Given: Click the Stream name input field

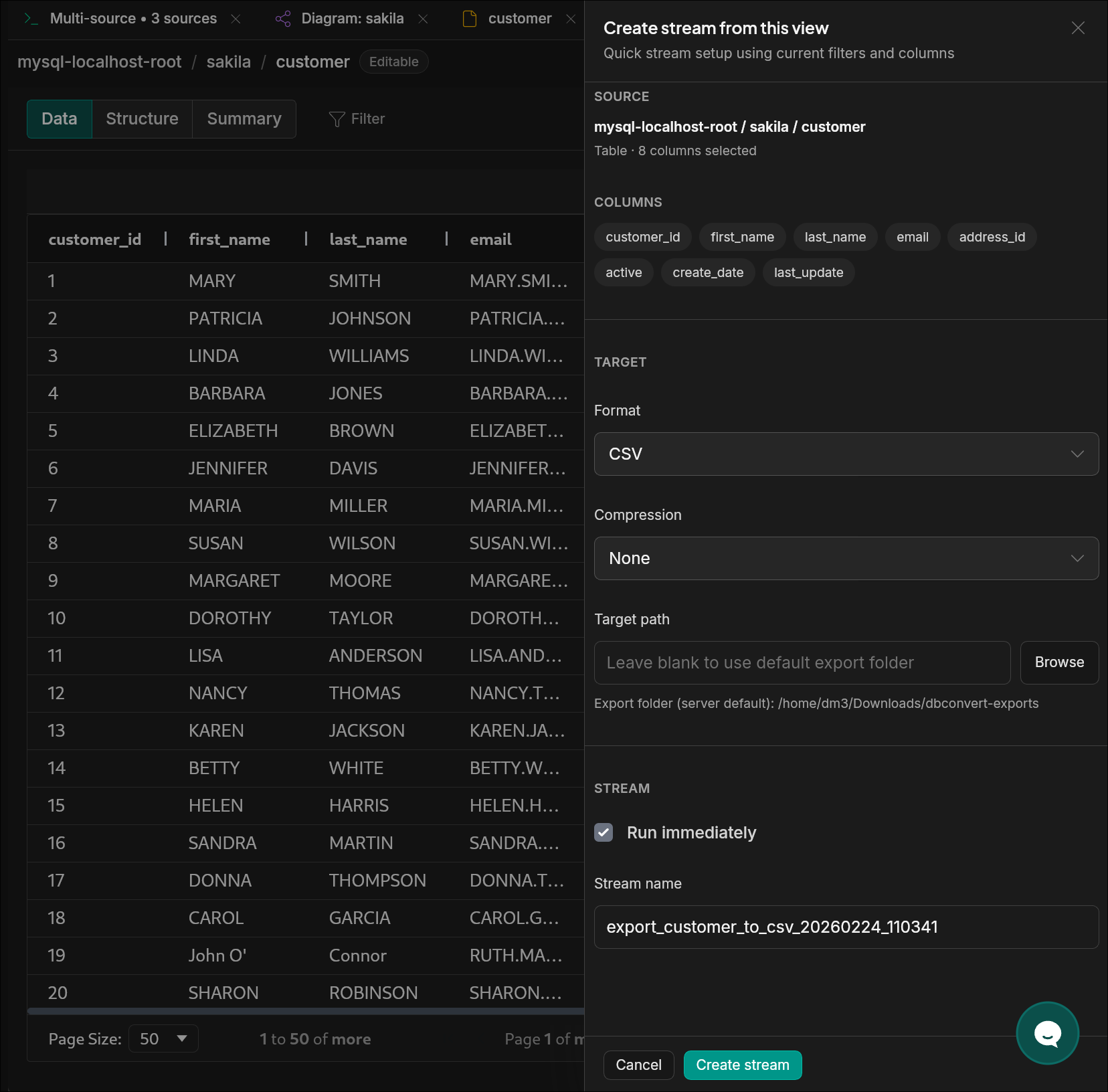Looking at the screenshot, I should (846, 927).
